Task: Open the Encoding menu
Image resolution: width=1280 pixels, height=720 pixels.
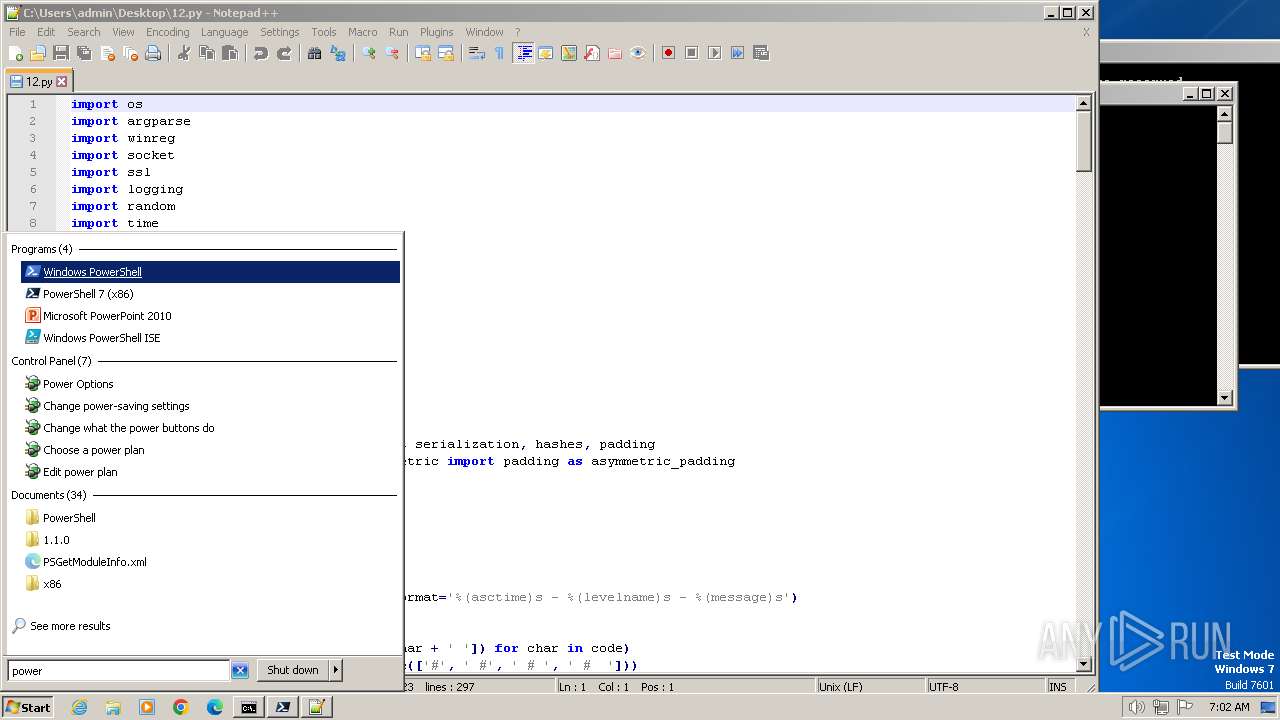Action: pos(167,32)
